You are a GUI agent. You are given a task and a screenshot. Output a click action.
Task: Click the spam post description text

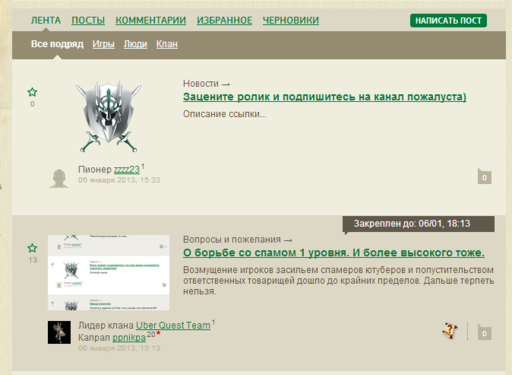click(338, 281)
